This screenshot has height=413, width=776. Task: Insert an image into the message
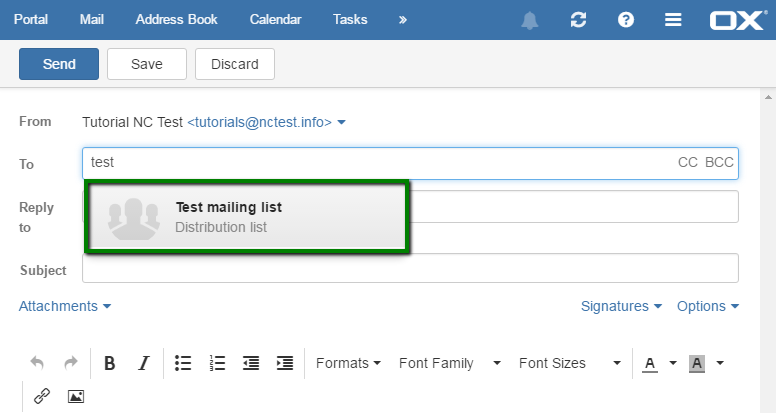(x=76, y=396)
